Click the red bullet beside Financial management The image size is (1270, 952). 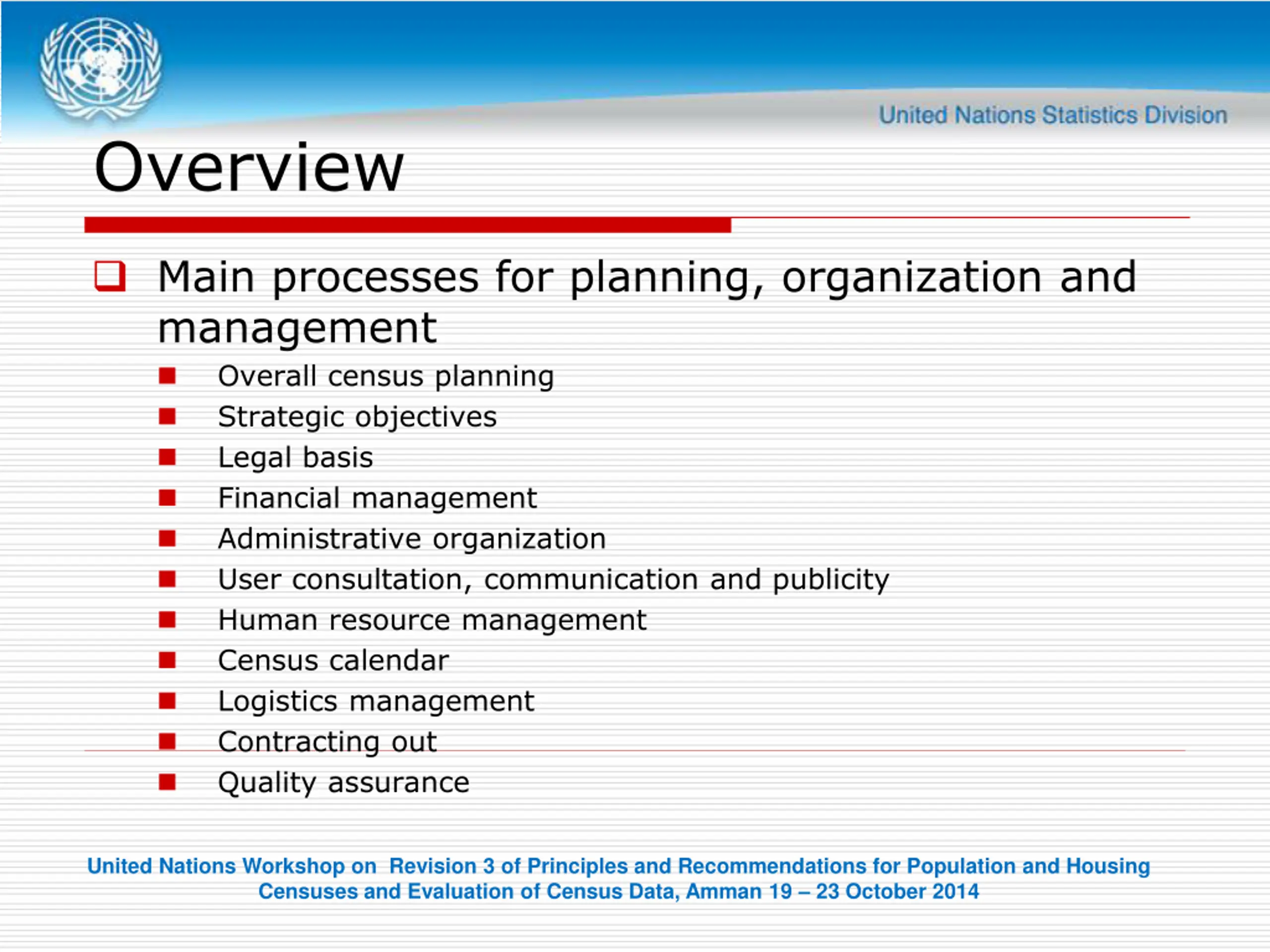[167, 497]
